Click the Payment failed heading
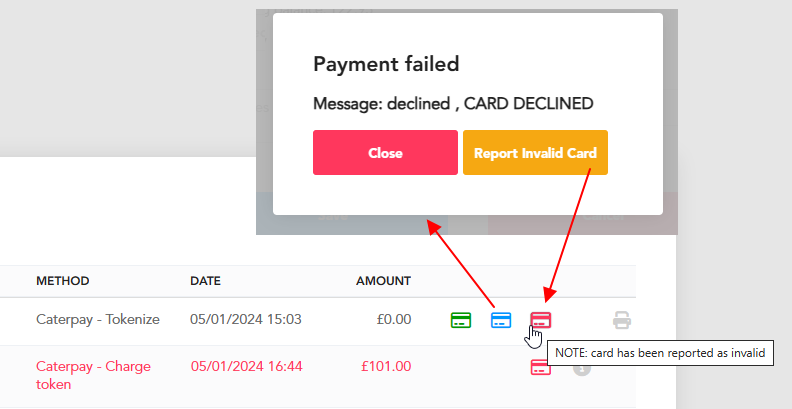Image resolution: width=792 pixels, height=409 pixels. tap(386, 64)
